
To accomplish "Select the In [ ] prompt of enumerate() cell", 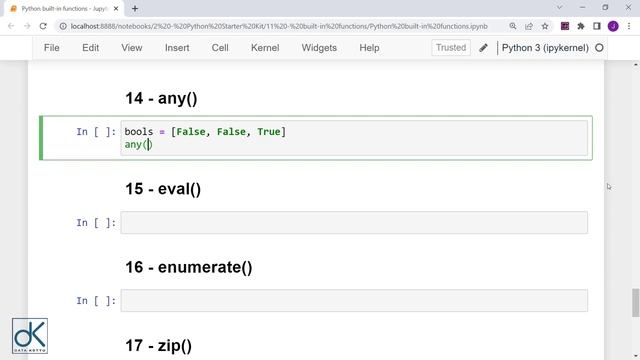I will pos(96,301).
